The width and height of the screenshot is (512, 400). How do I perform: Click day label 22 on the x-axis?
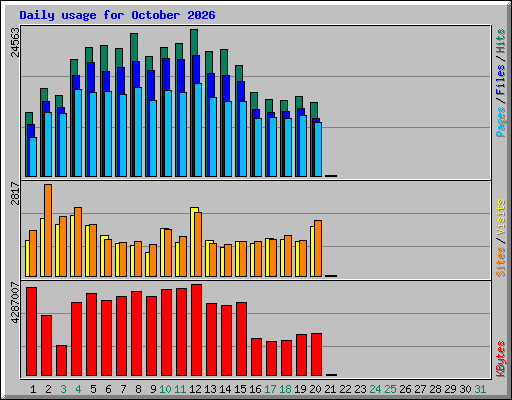(x=345, y=389)
